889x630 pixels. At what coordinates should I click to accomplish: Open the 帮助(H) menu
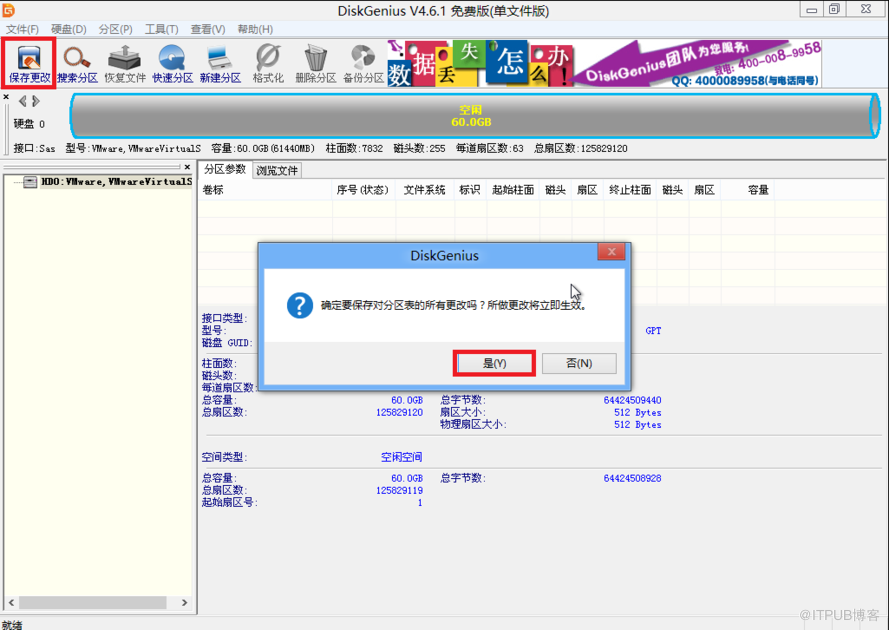[255, 29]
